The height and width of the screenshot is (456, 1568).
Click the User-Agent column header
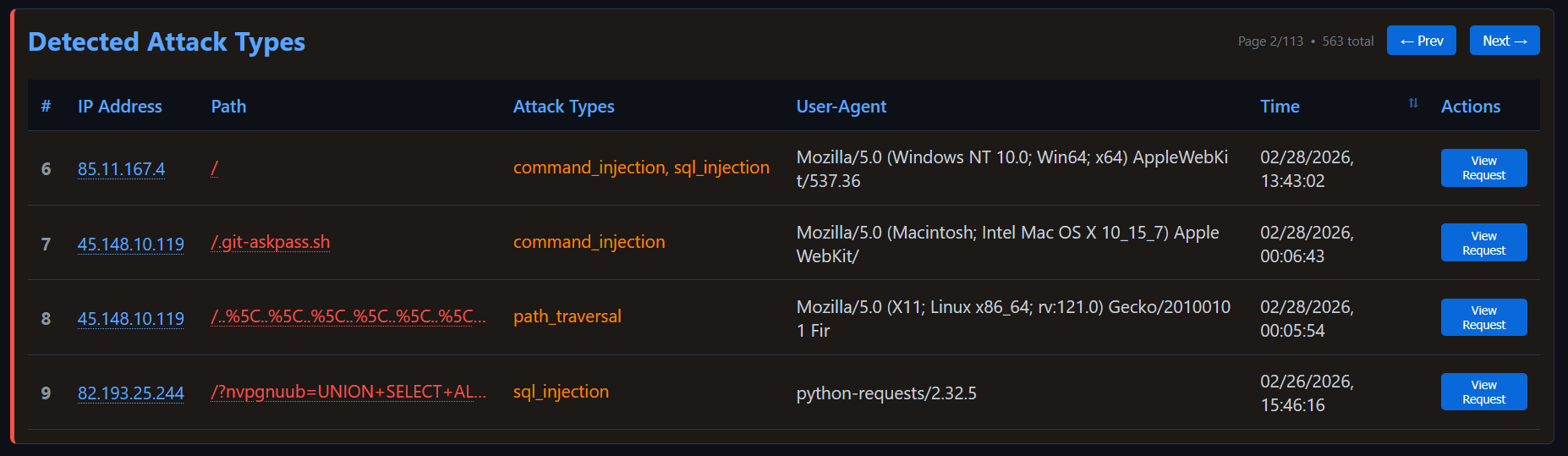[x=841, y=107]
